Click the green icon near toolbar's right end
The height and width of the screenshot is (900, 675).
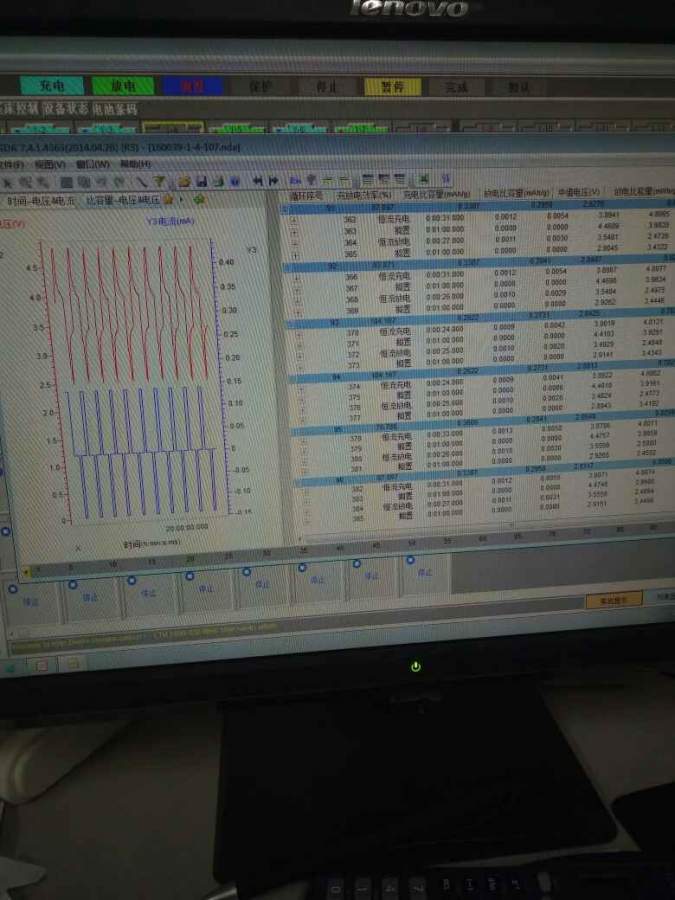424,179
